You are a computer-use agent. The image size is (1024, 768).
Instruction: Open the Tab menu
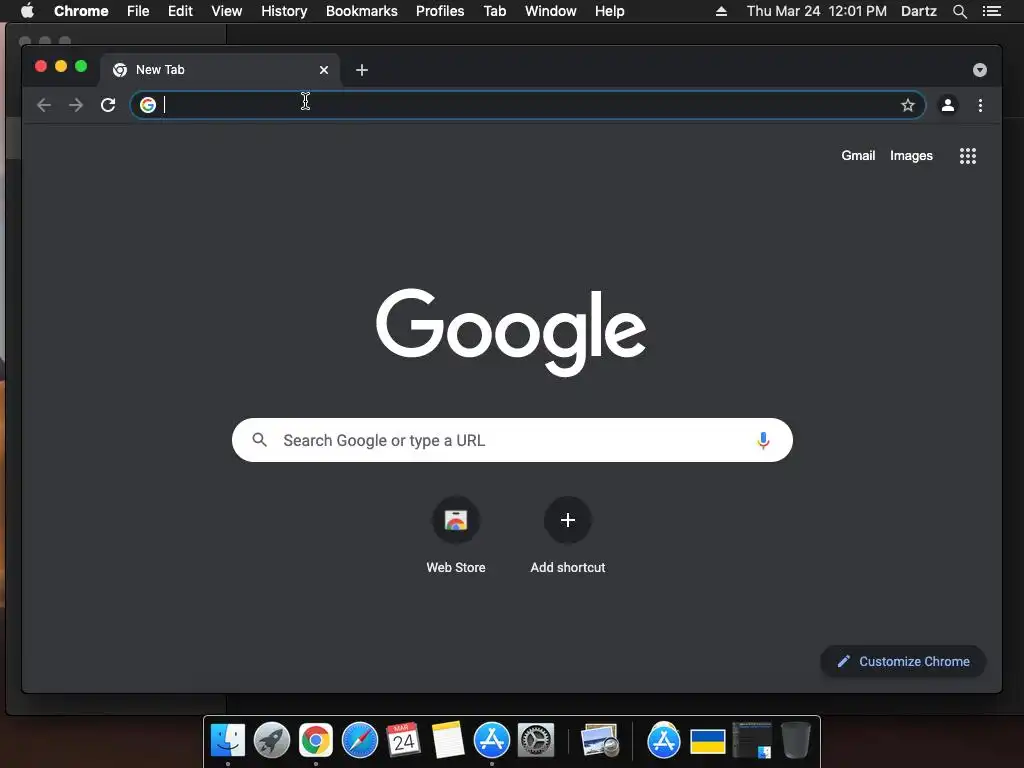pos(494,11)
